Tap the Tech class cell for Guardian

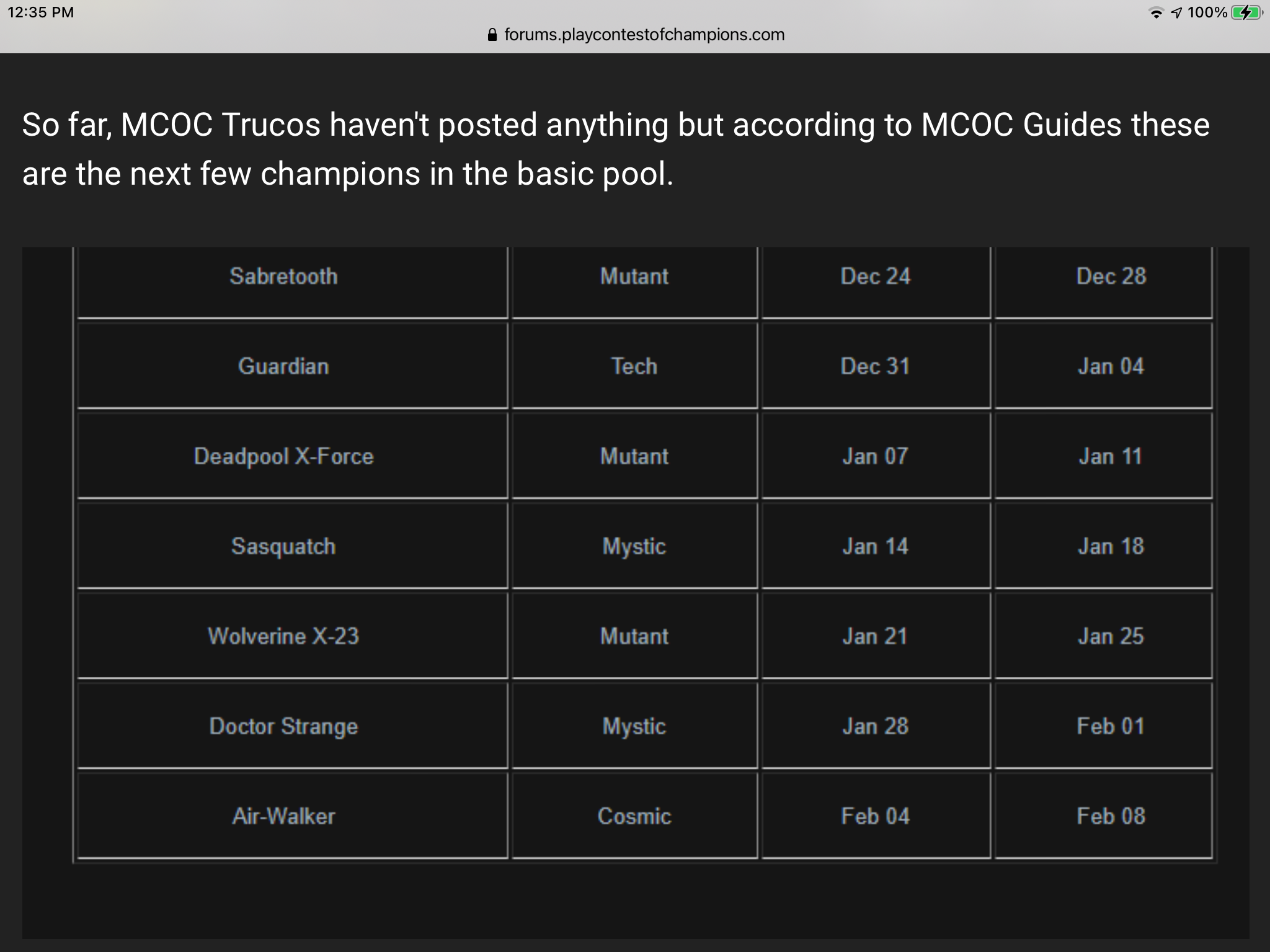pyautogui.click(x=635, y=366)
